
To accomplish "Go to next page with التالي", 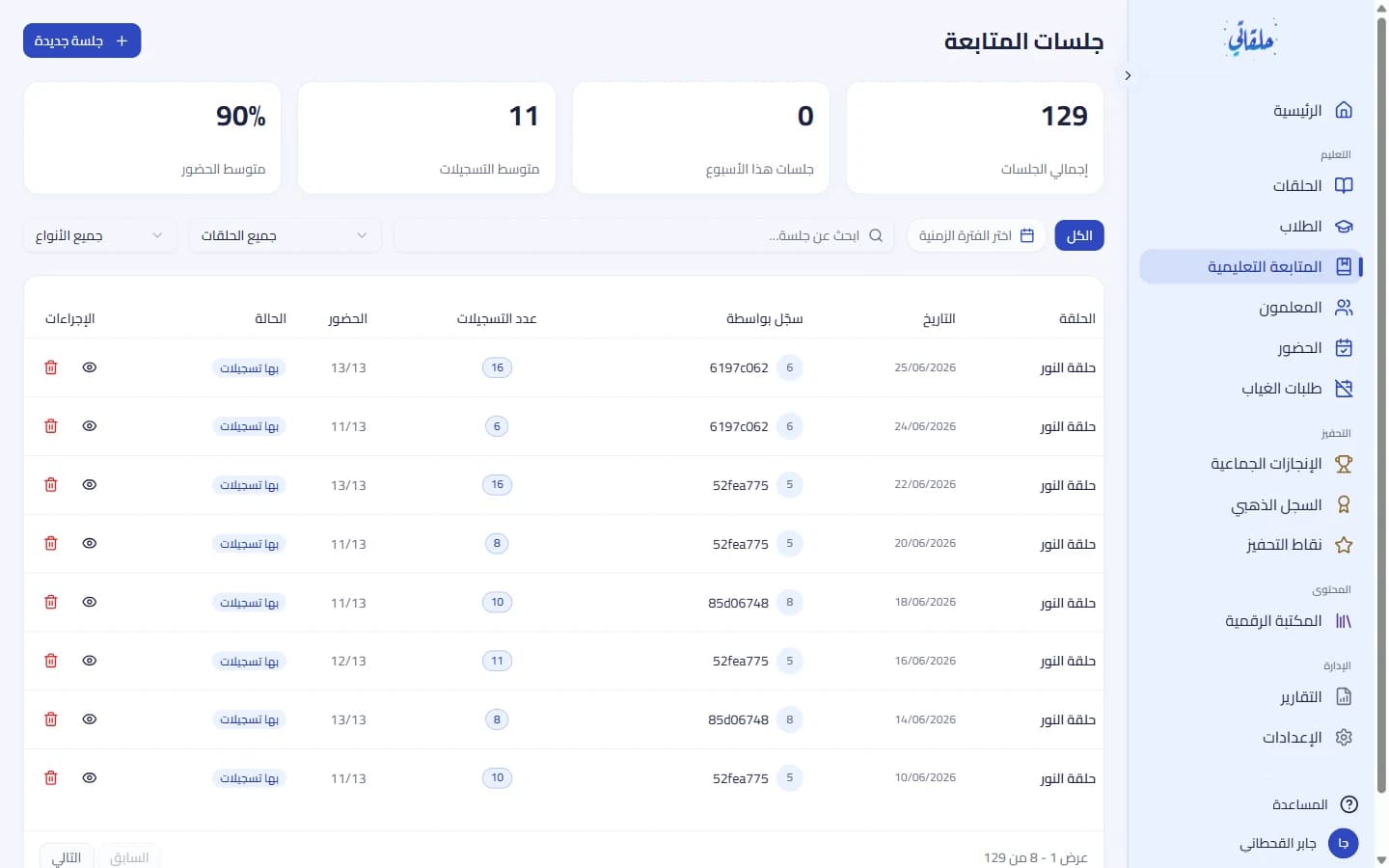I will point(66,857).
